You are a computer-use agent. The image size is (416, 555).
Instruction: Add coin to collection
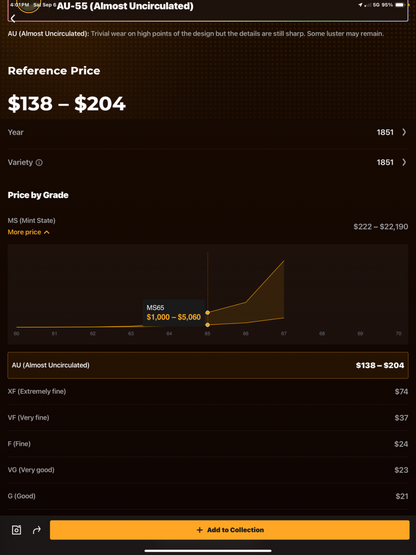[230, 530]
